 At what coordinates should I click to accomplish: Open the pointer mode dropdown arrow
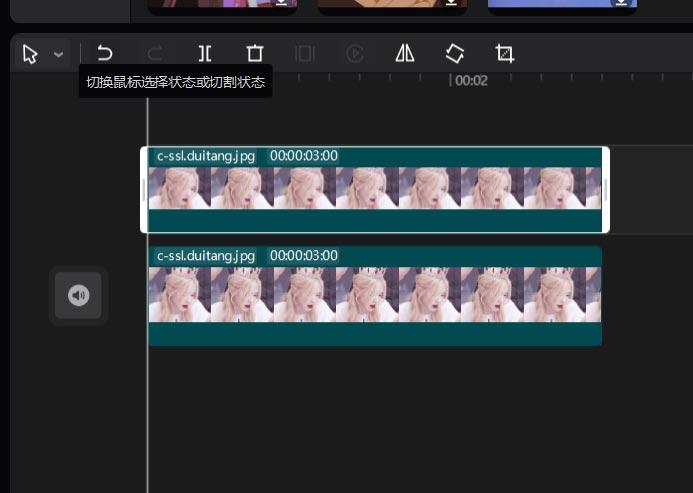point(58,55)
